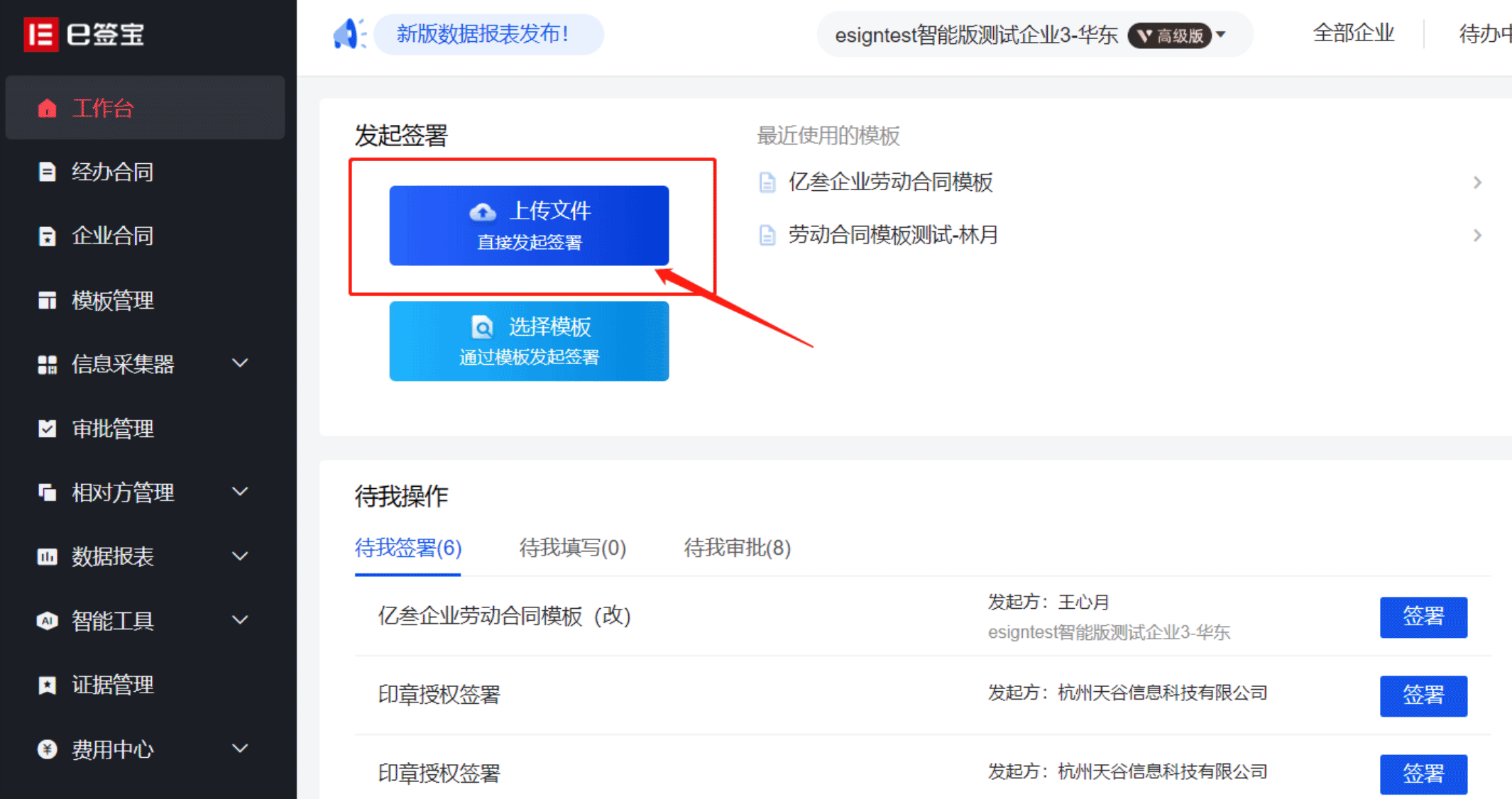Click the 新版数据报表发布! announcement link
Image resolution: width=1512 pixels, height=799 pixels.
tap(489, 34)
